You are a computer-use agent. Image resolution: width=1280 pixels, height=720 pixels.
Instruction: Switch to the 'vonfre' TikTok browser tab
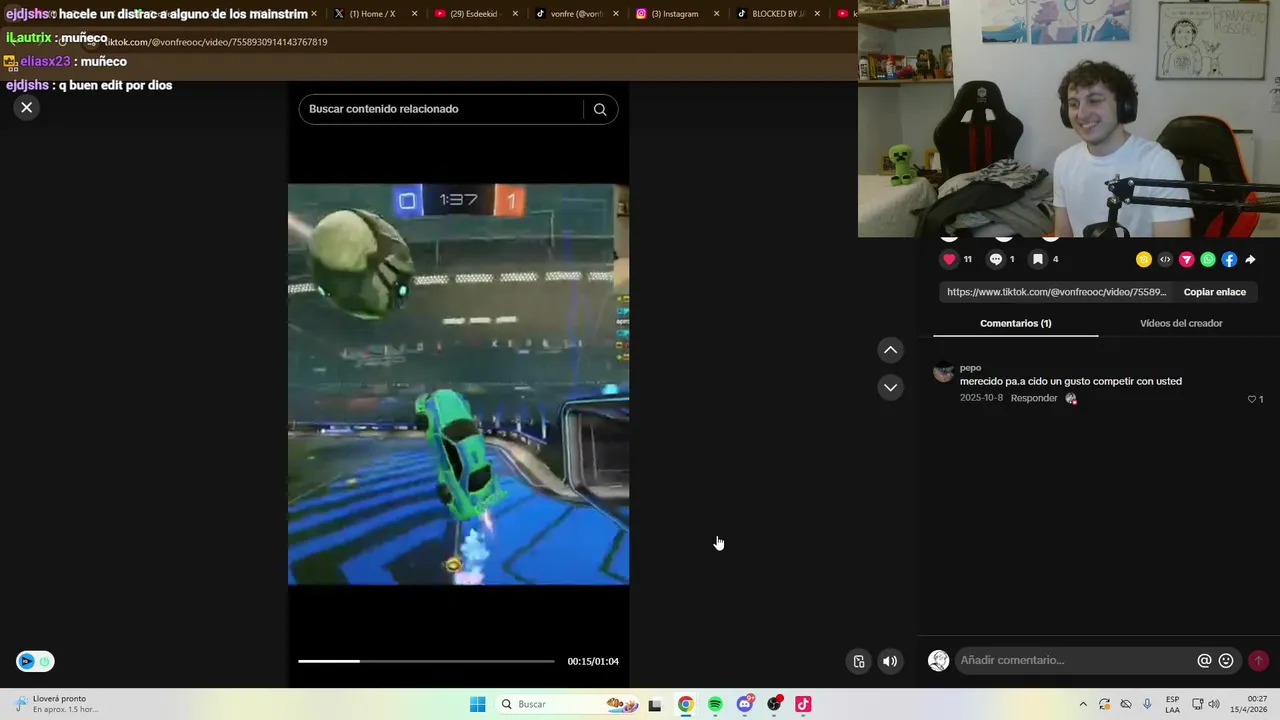[x=575, y=14]
